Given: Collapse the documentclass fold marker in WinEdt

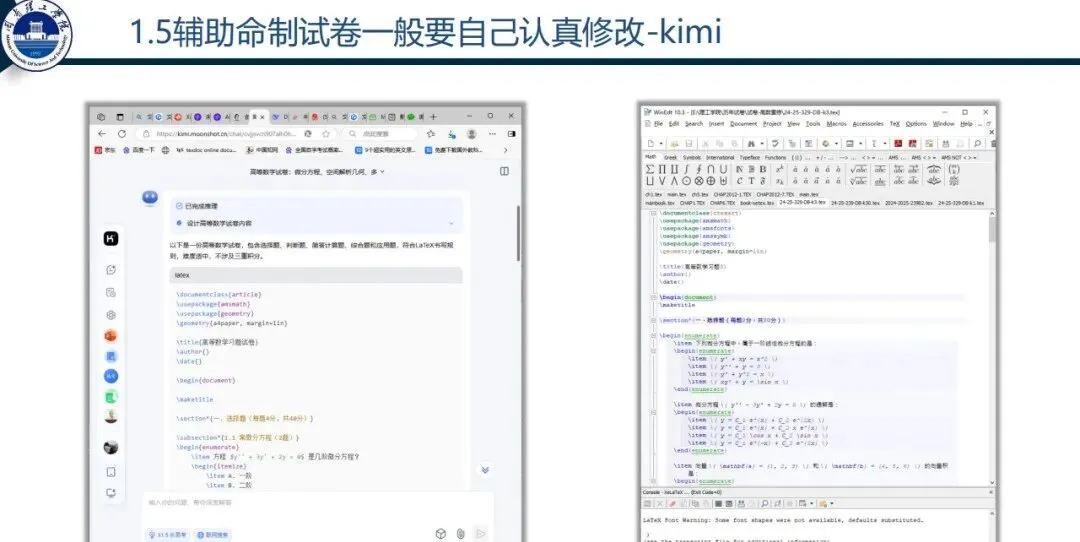Looking at the screenshot, I should tap(654, 213).
